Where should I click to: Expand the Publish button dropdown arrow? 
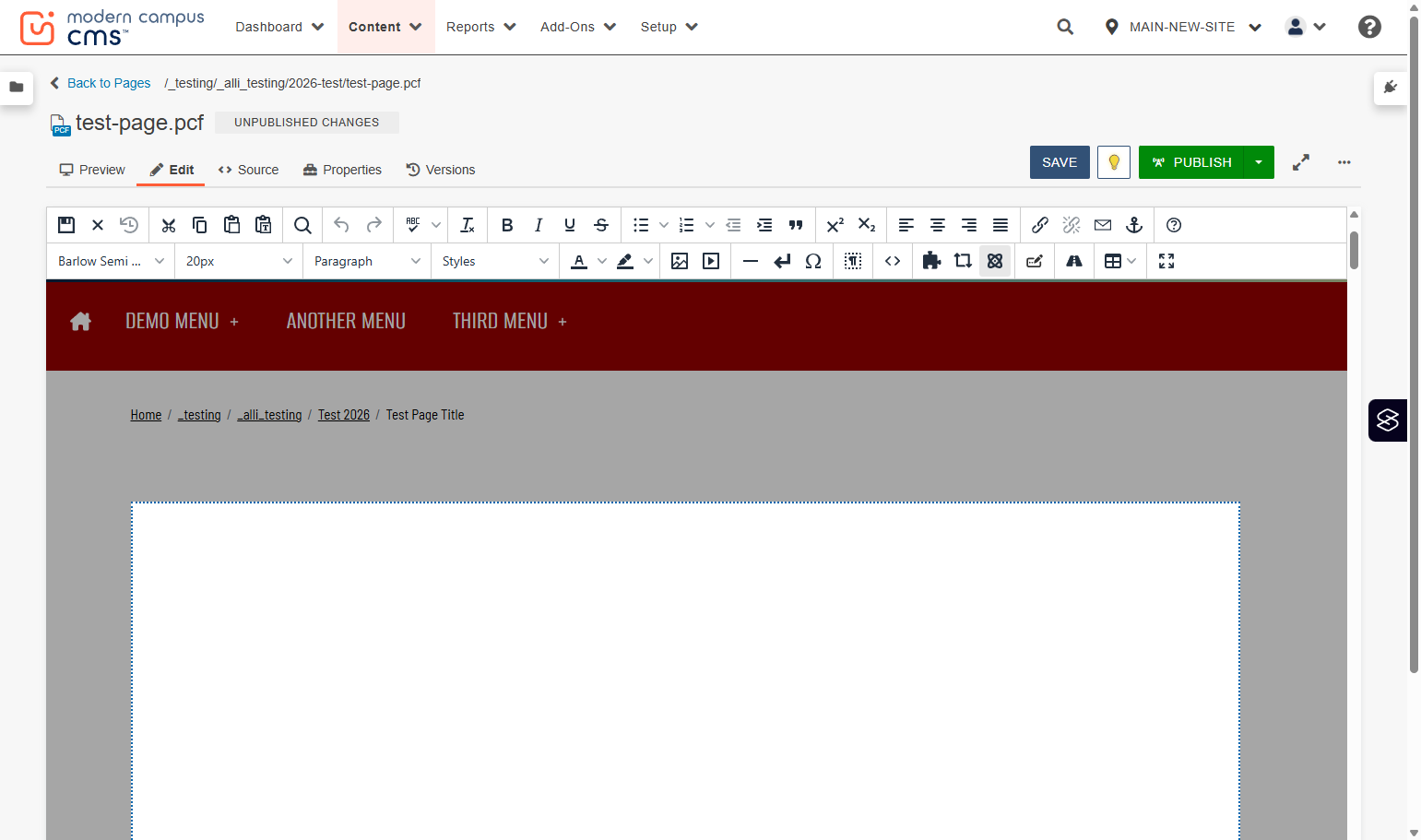point(1259,162)
